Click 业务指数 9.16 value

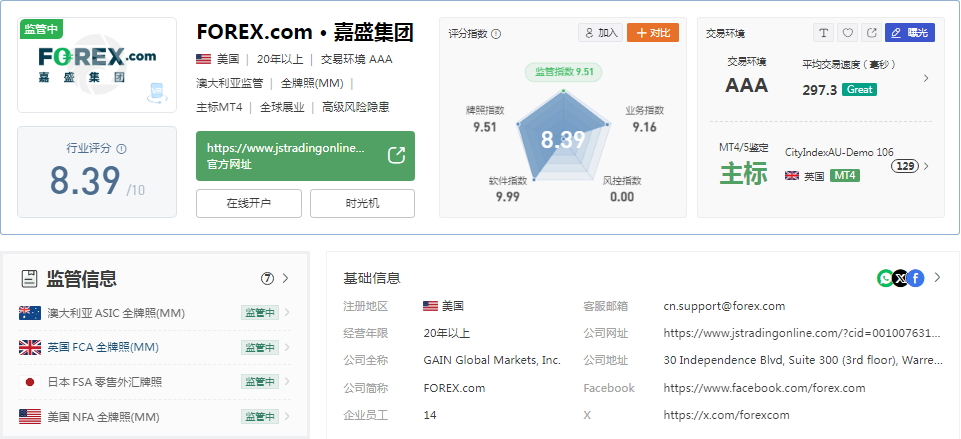645,128
